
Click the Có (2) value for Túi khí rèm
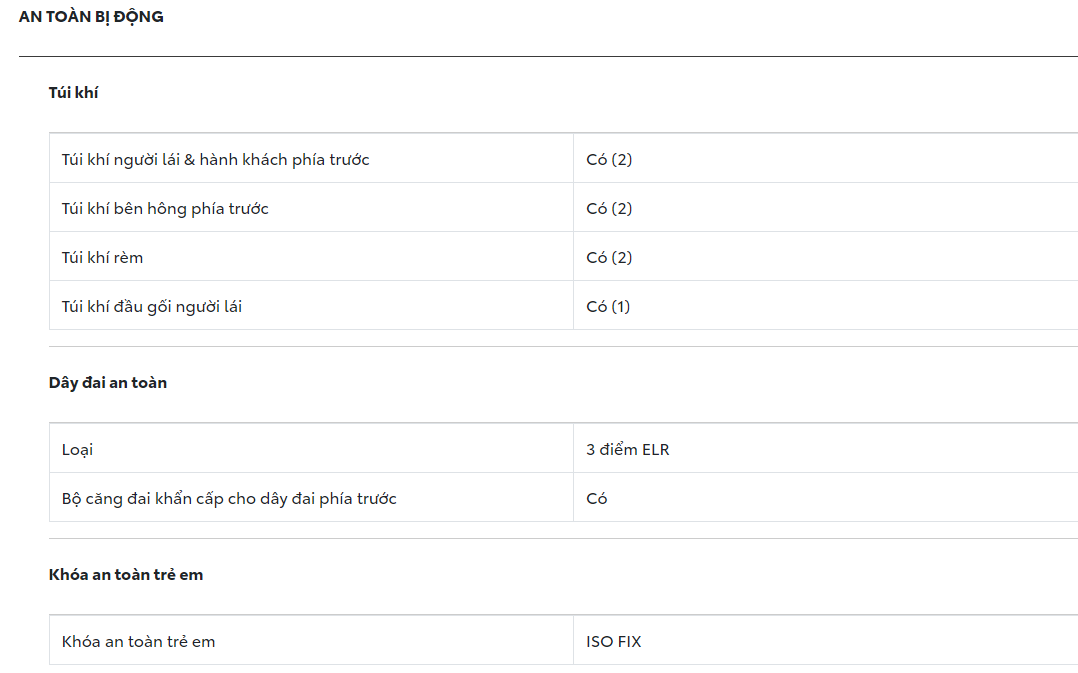[609, 258]
